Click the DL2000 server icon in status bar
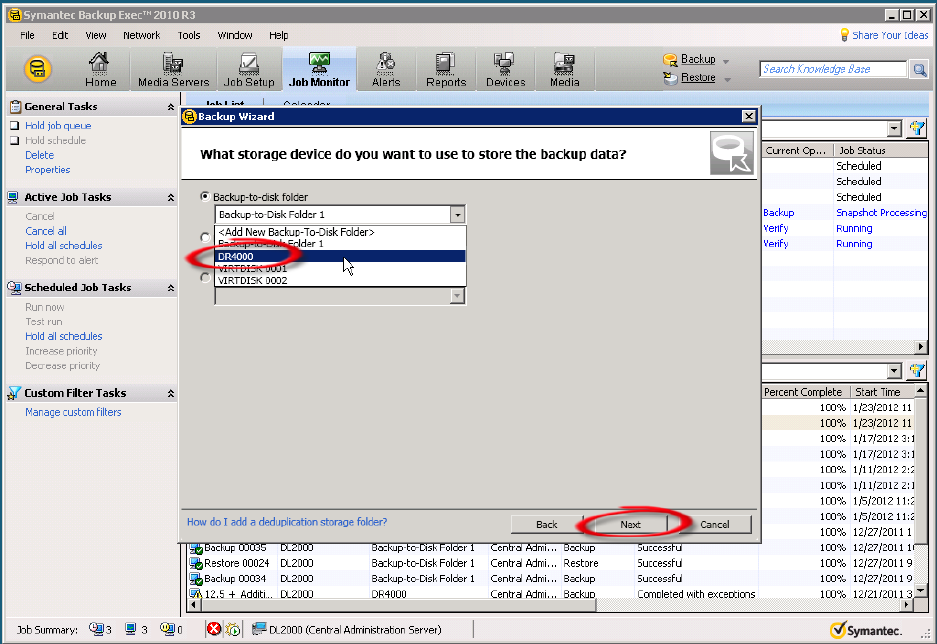Image resolution: width=937 pixels, height=644 pixels. point(259,629)
